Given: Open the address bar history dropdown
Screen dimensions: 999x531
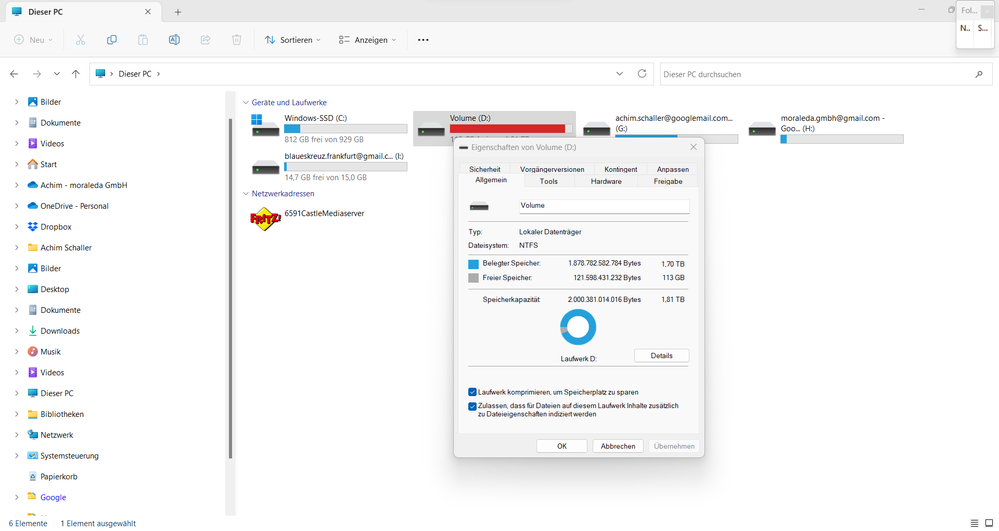Looking at the screenshot, I should coord(619,74).
